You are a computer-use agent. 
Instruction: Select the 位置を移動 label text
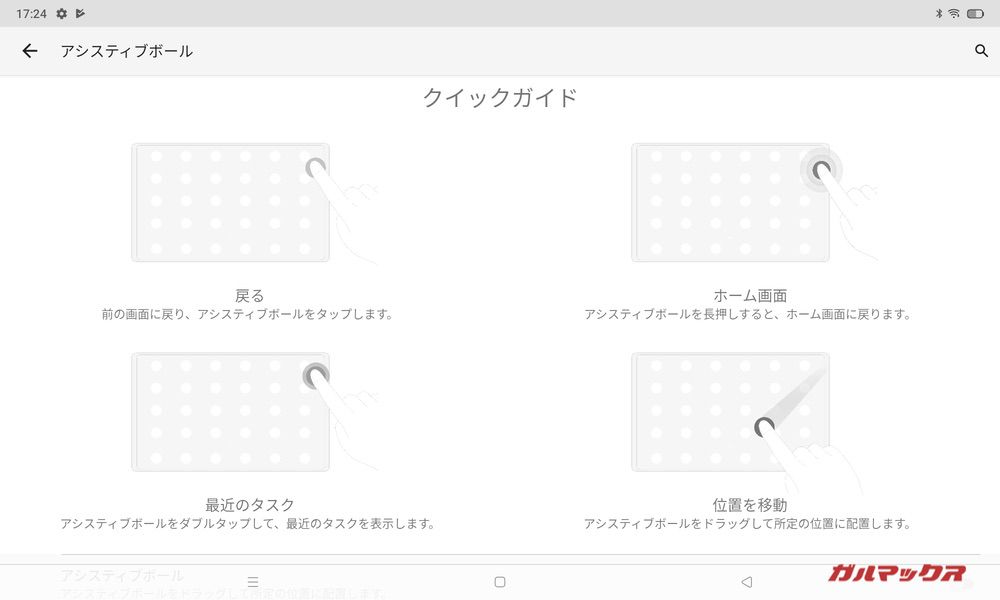[x=750, y=505]
